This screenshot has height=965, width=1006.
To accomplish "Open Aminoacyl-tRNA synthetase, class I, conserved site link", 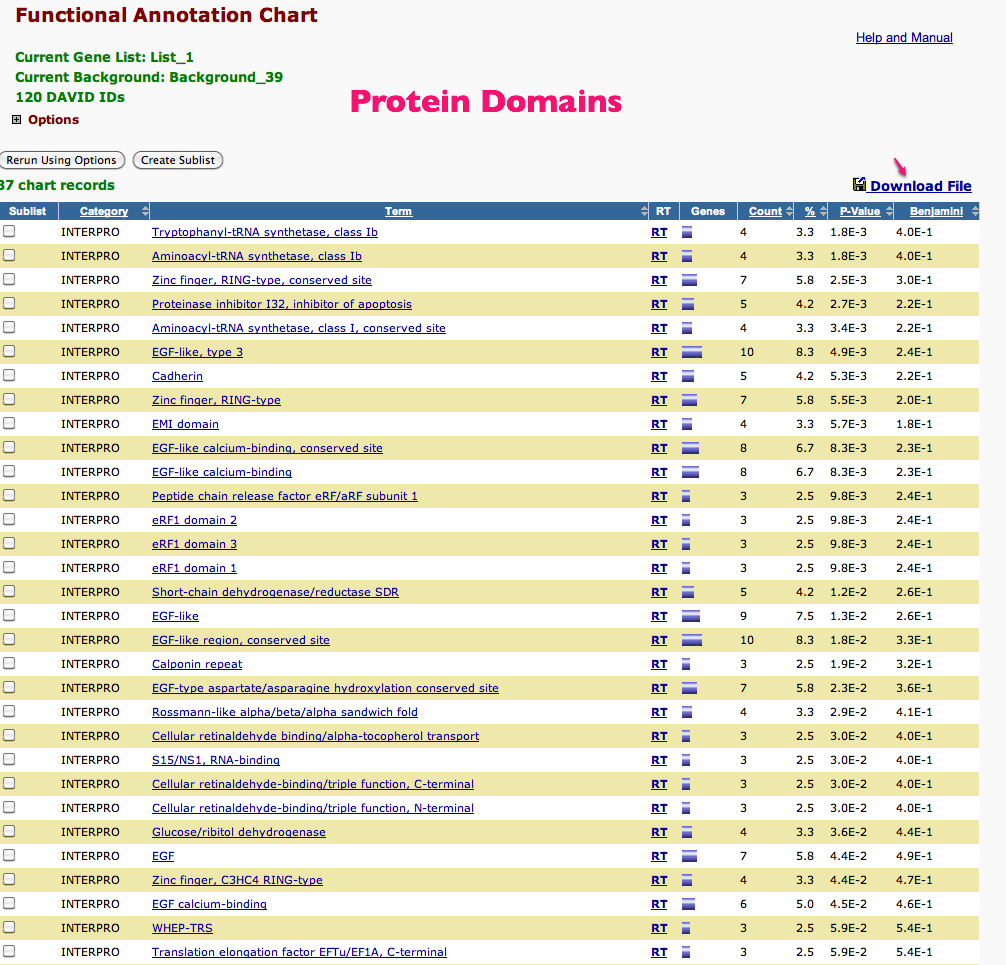I will point(298,329).
